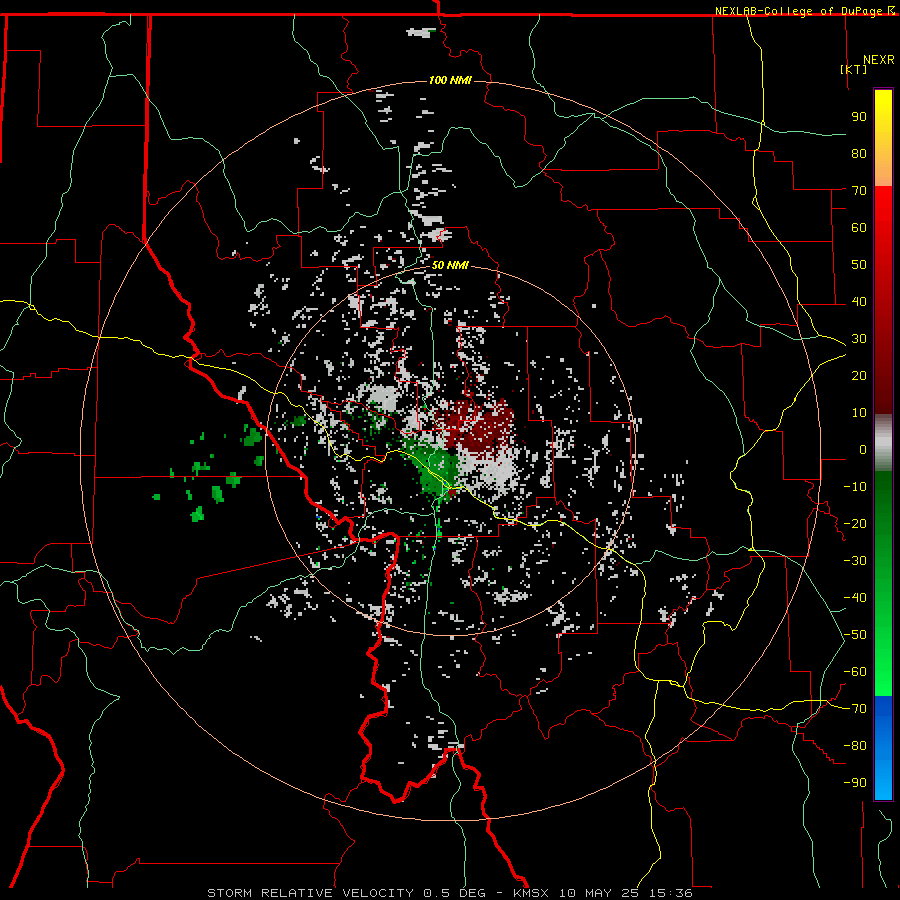Click the -50 value on the velocity scale

point(855,635)
